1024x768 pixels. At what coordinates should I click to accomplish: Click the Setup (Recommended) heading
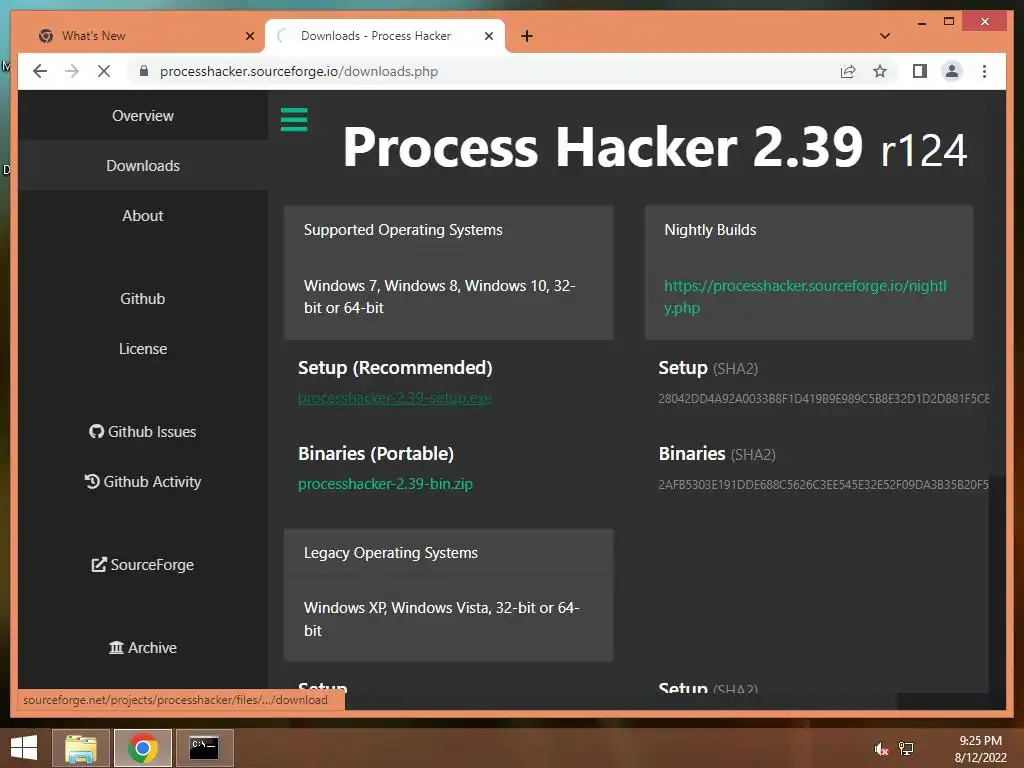(x=395, y=368)
